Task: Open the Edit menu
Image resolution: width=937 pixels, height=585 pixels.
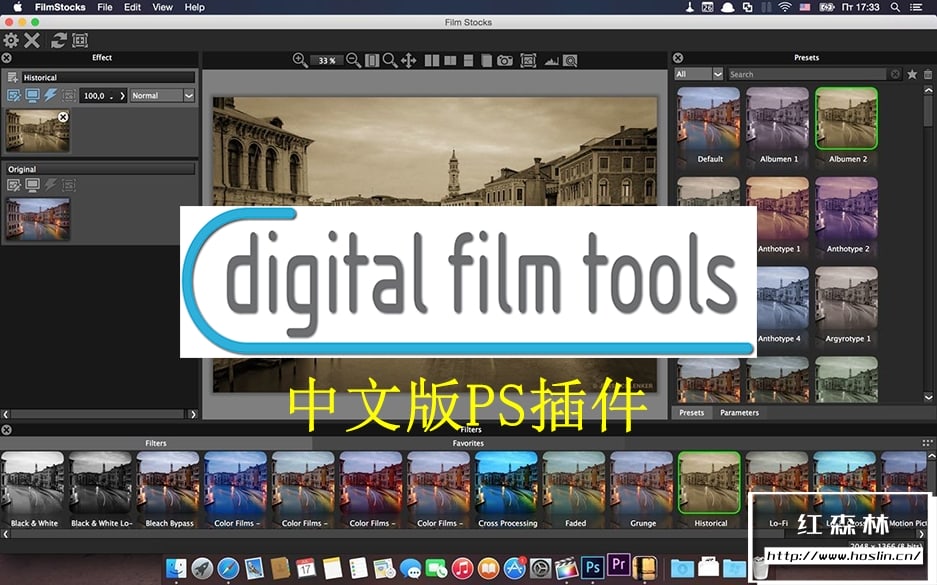Action: coord(132,7)
